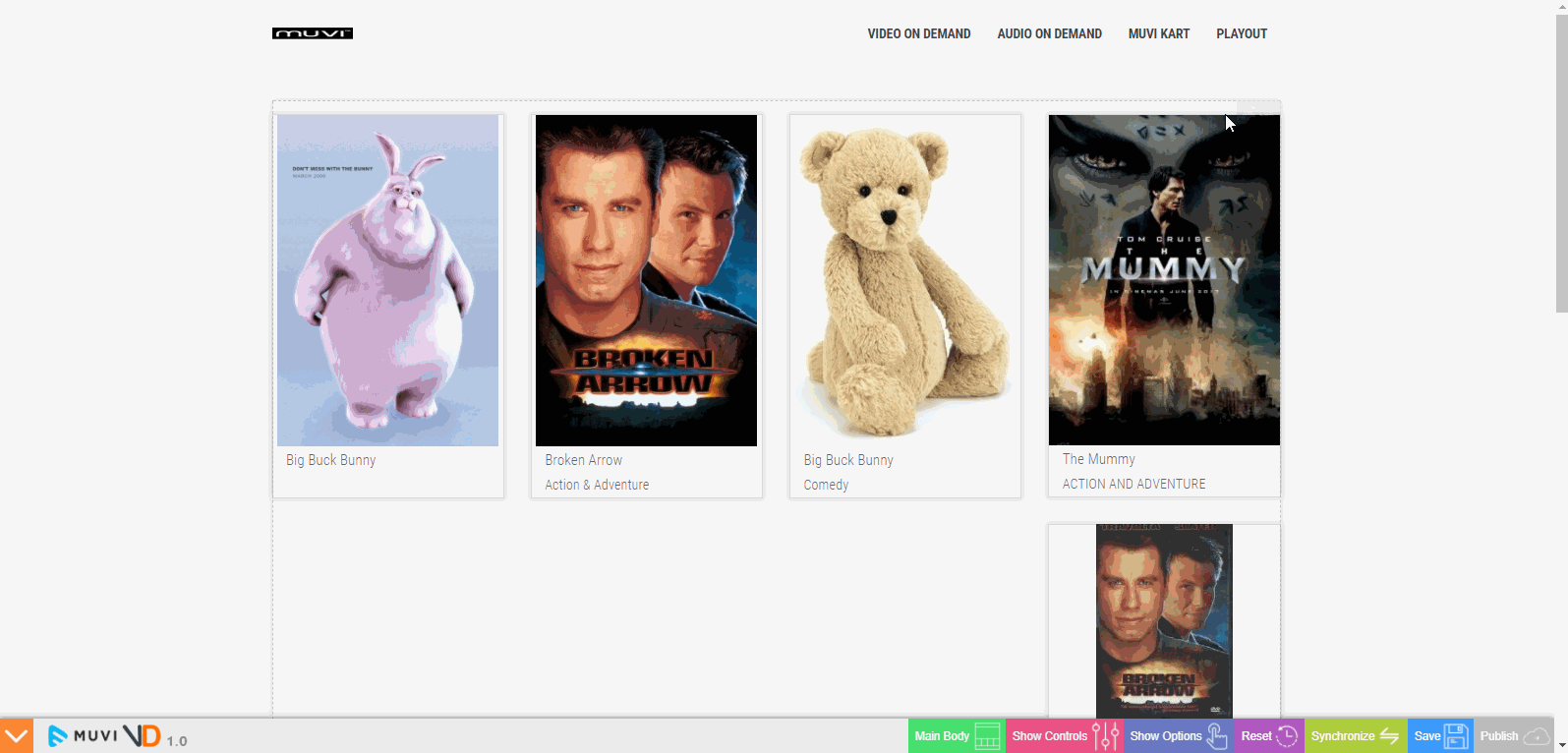Click the page vertical scrollbar thumb
This screenshot has height=753, width=1568.
(x=1561, y=162)
